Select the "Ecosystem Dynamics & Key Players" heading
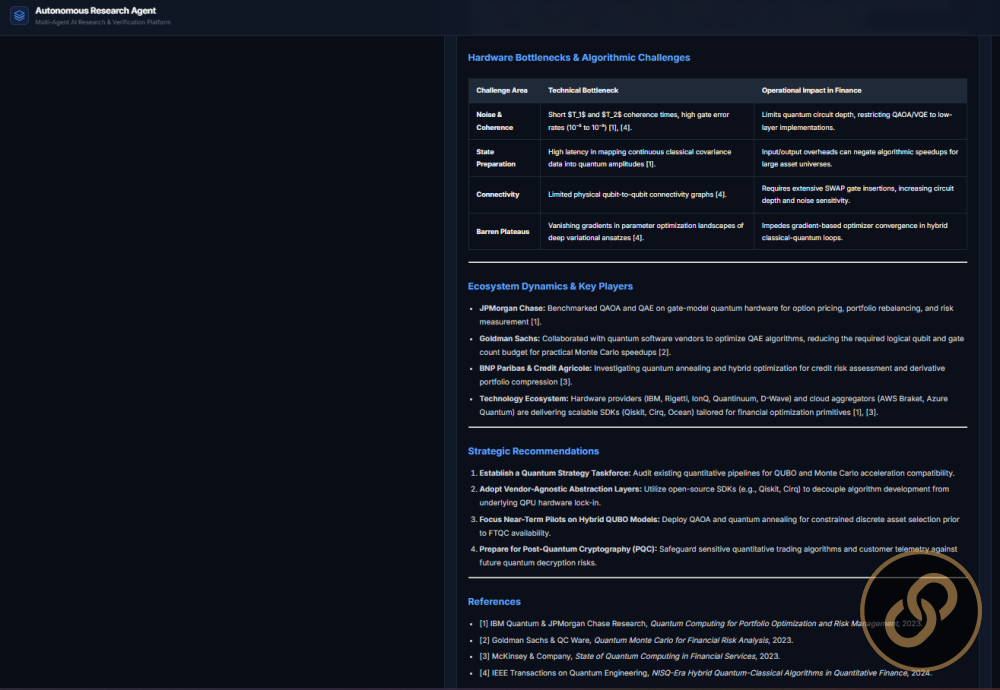Image resolution: width=1000 pixels, height=690 pixels. pyautogui.click(x=550, y=286)
